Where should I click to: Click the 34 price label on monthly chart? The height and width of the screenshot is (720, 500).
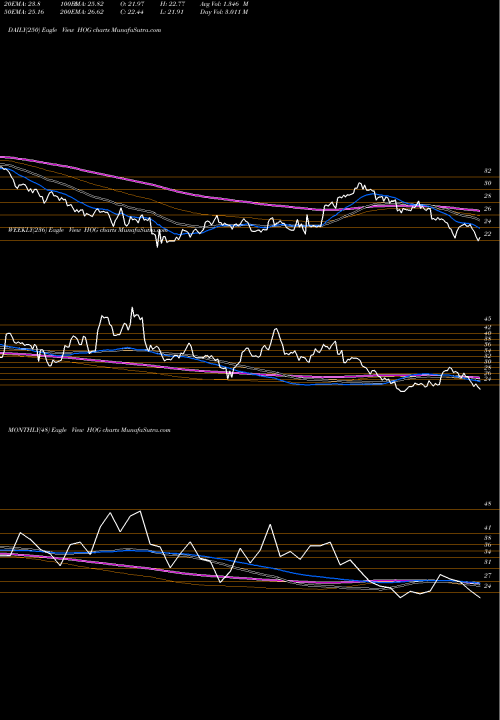(x=487, y=552)
